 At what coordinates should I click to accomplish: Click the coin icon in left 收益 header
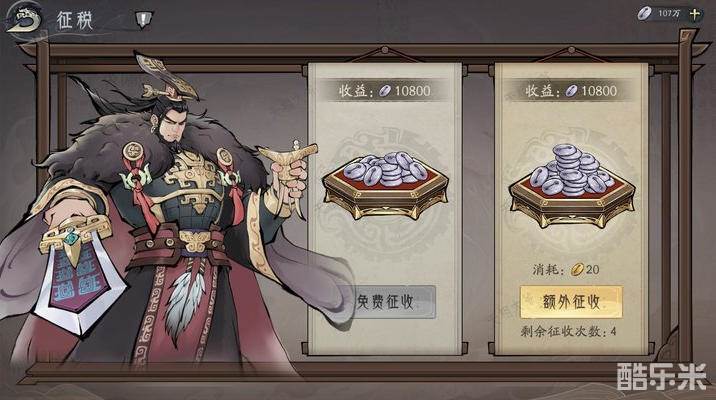point(385,91)
